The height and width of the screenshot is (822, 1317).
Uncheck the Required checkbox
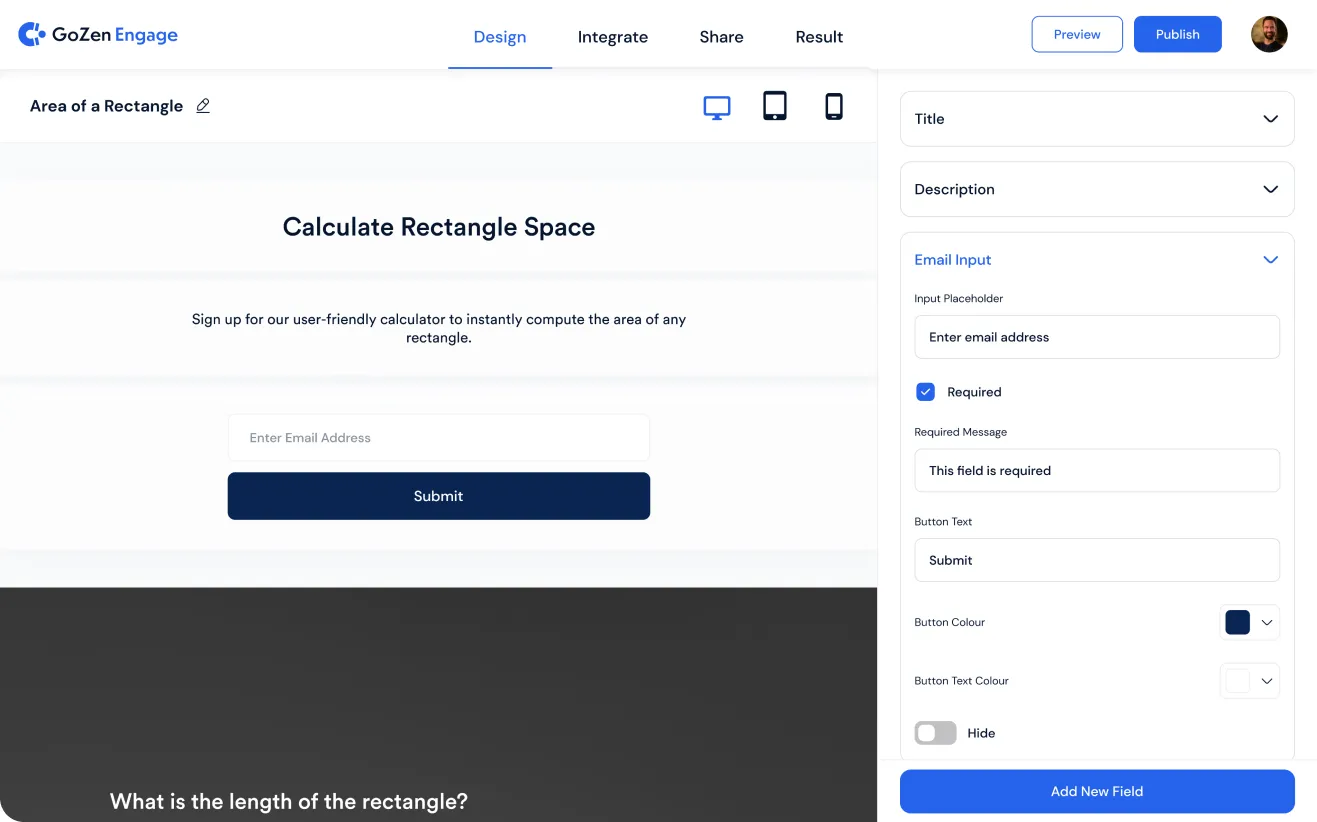pos(926,392)
